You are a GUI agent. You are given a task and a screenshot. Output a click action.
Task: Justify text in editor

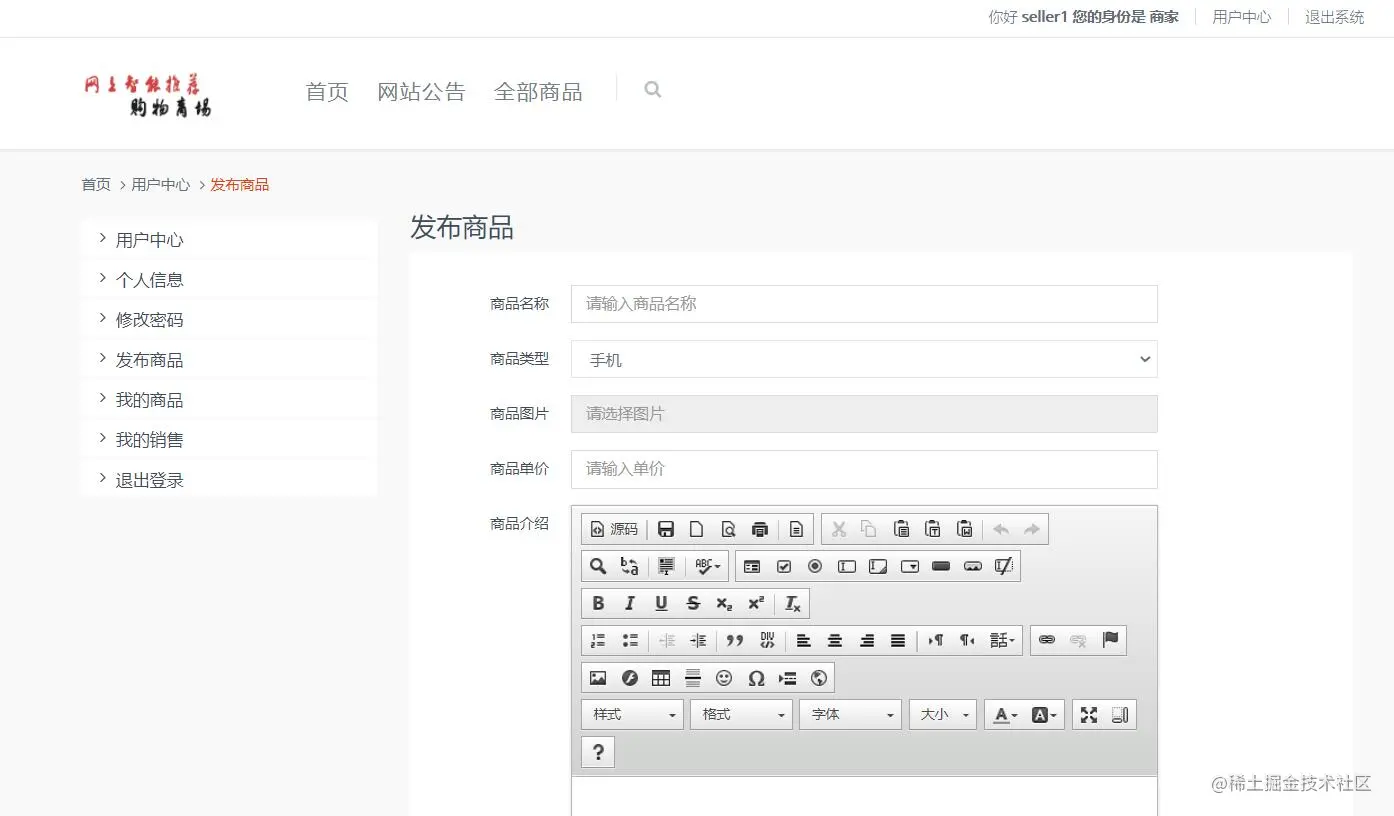[898, 640]
